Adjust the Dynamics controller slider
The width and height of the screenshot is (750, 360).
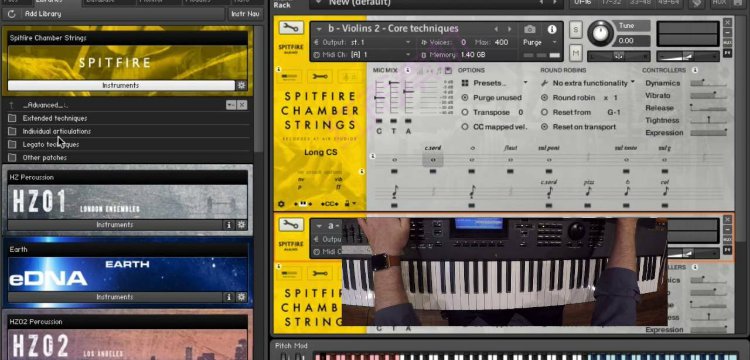(x=708, y=83)
